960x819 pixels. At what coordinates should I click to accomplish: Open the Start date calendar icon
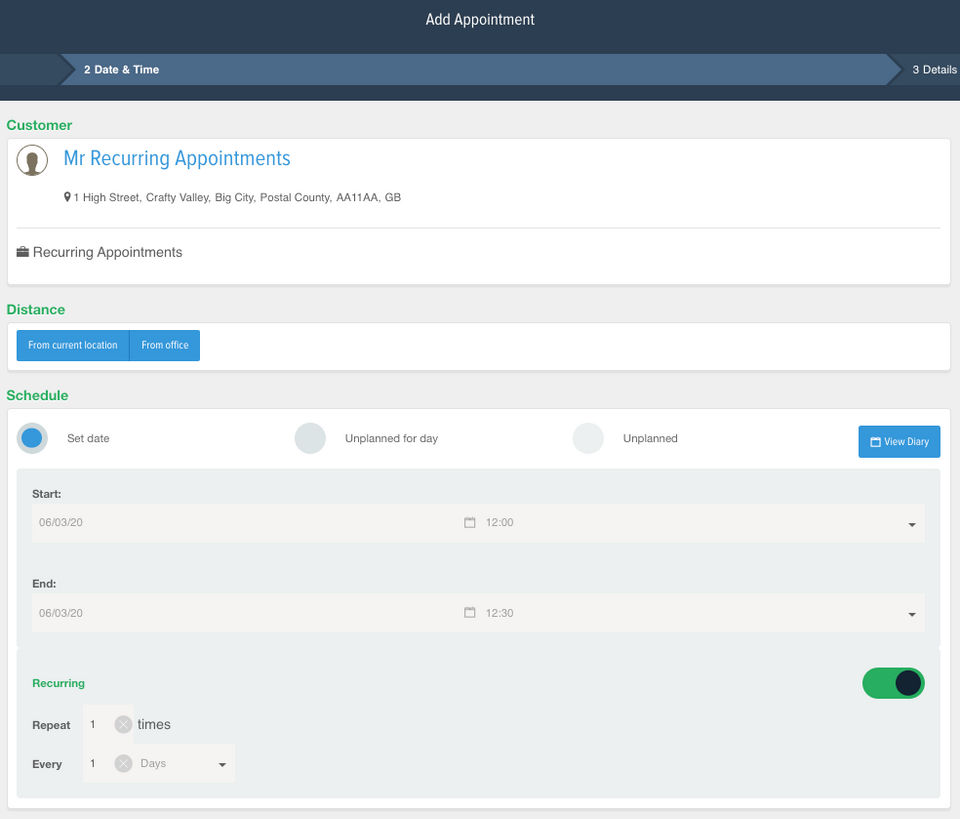coord(470,522)
